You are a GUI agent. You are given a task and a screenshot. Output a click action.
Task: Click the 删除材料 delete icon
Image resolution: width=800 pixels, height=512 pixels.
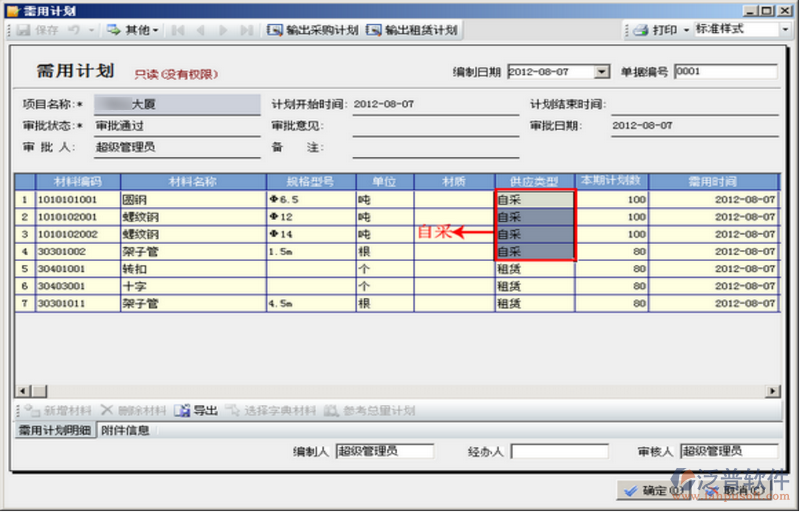click(x=106, y=411)
